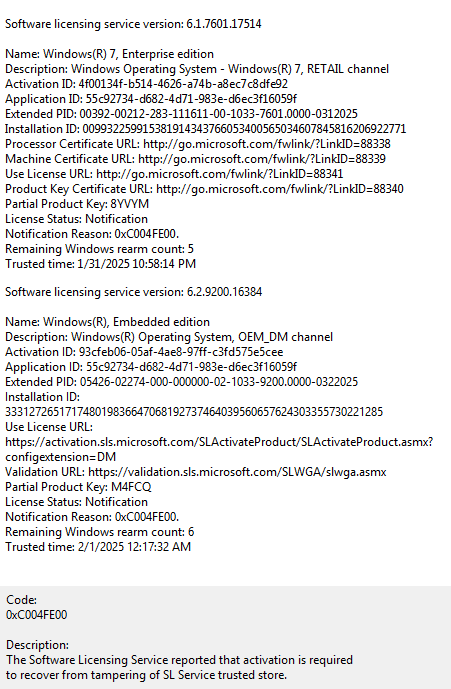This screenshot has height=689, width=451.
Task: Click the error code 0xC004FE00 under Code
Action: 36,615
